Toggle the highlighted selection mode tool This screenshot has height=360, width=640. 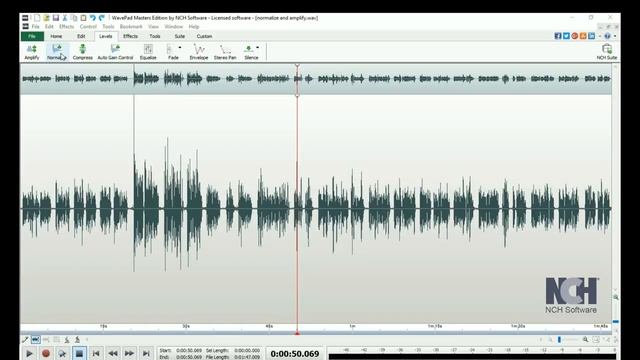36,339
